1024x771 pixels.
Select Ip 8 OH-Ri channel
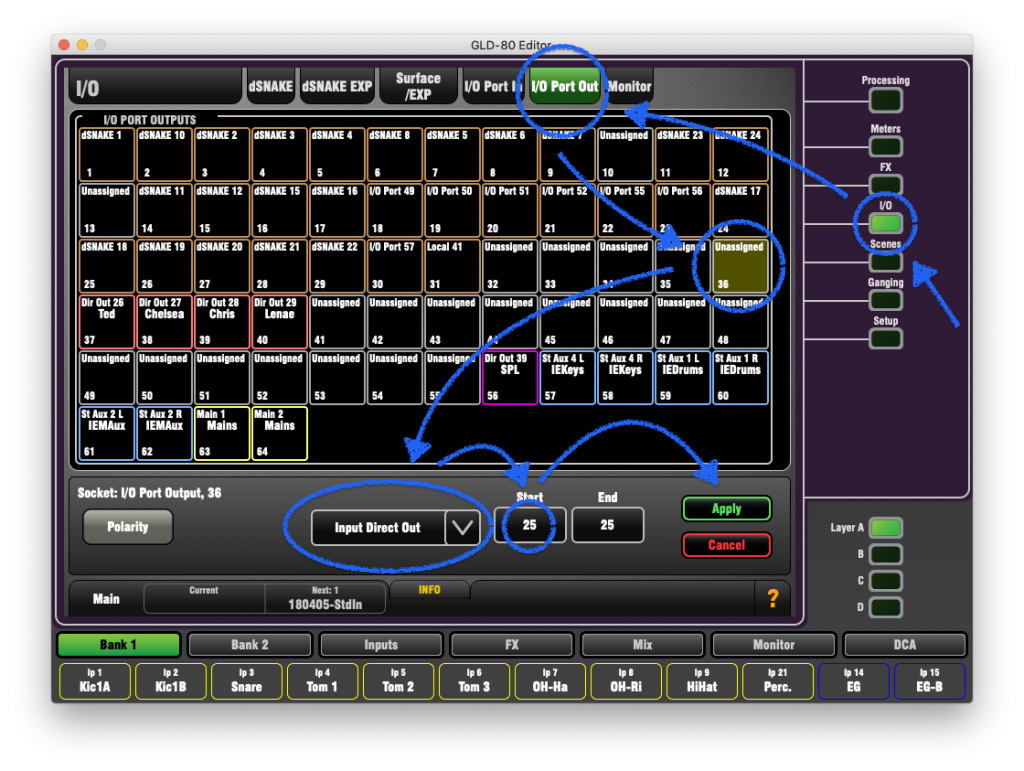click(626, 681)
